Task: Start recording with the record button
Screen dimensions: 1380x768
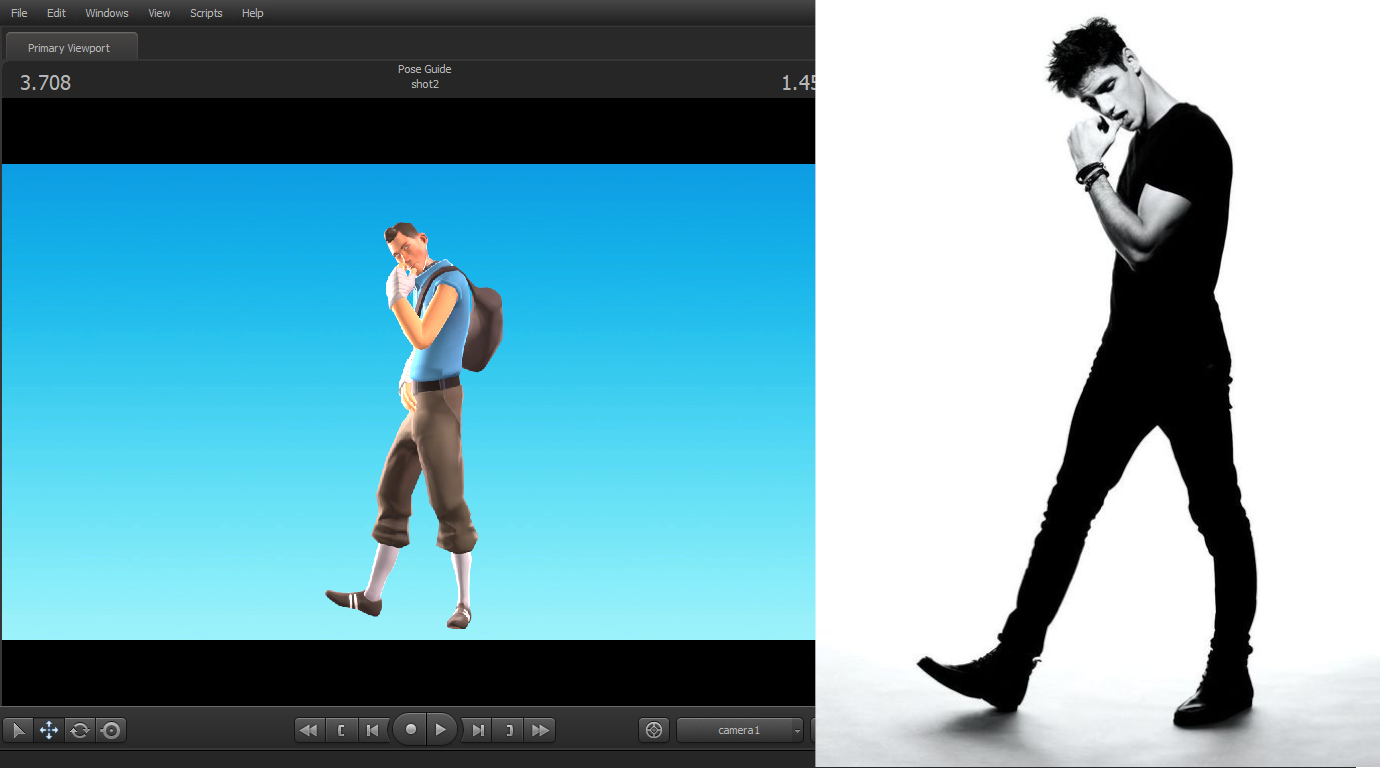Action: [409, 730]
